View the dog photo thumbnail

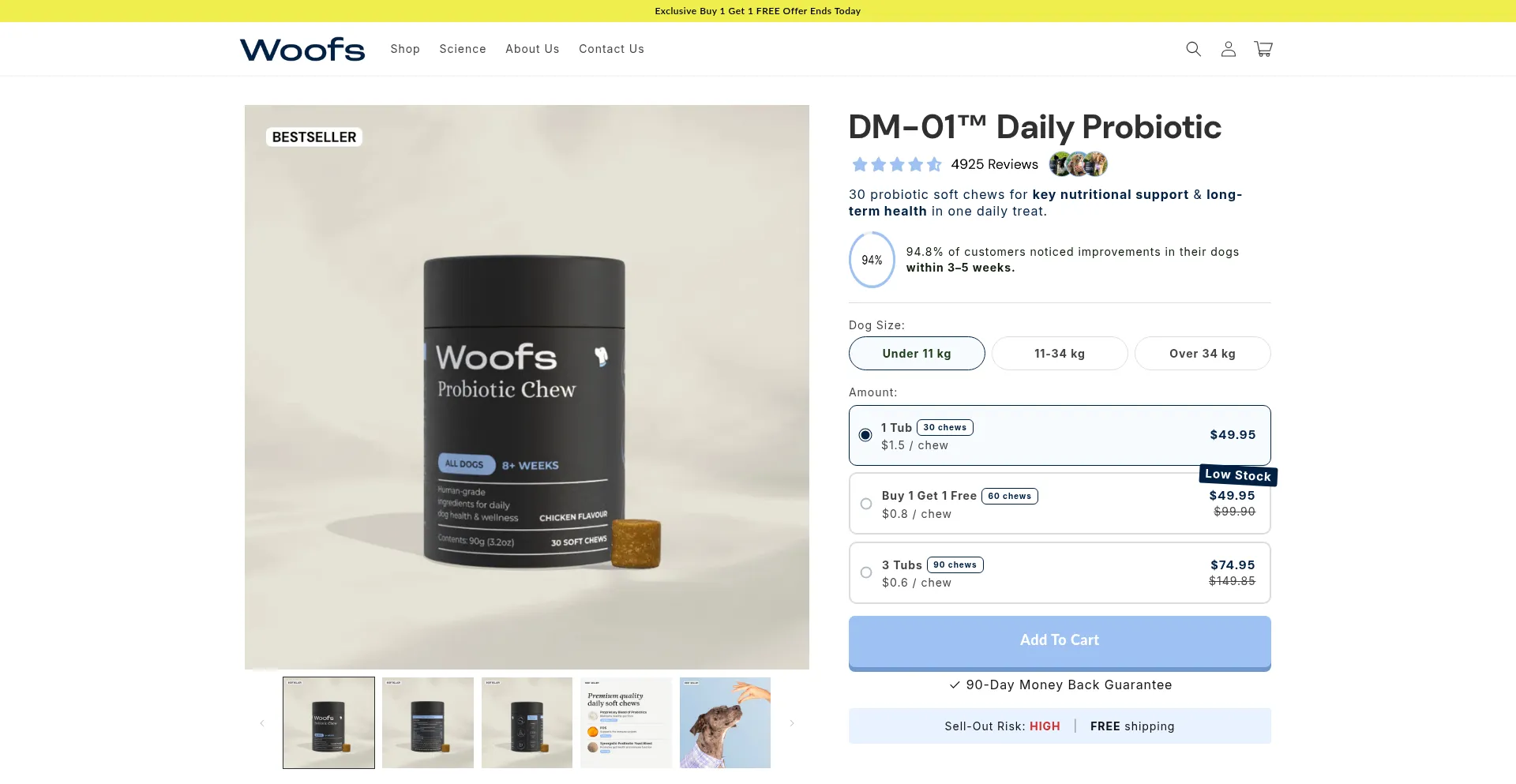(x=725, y=722)
